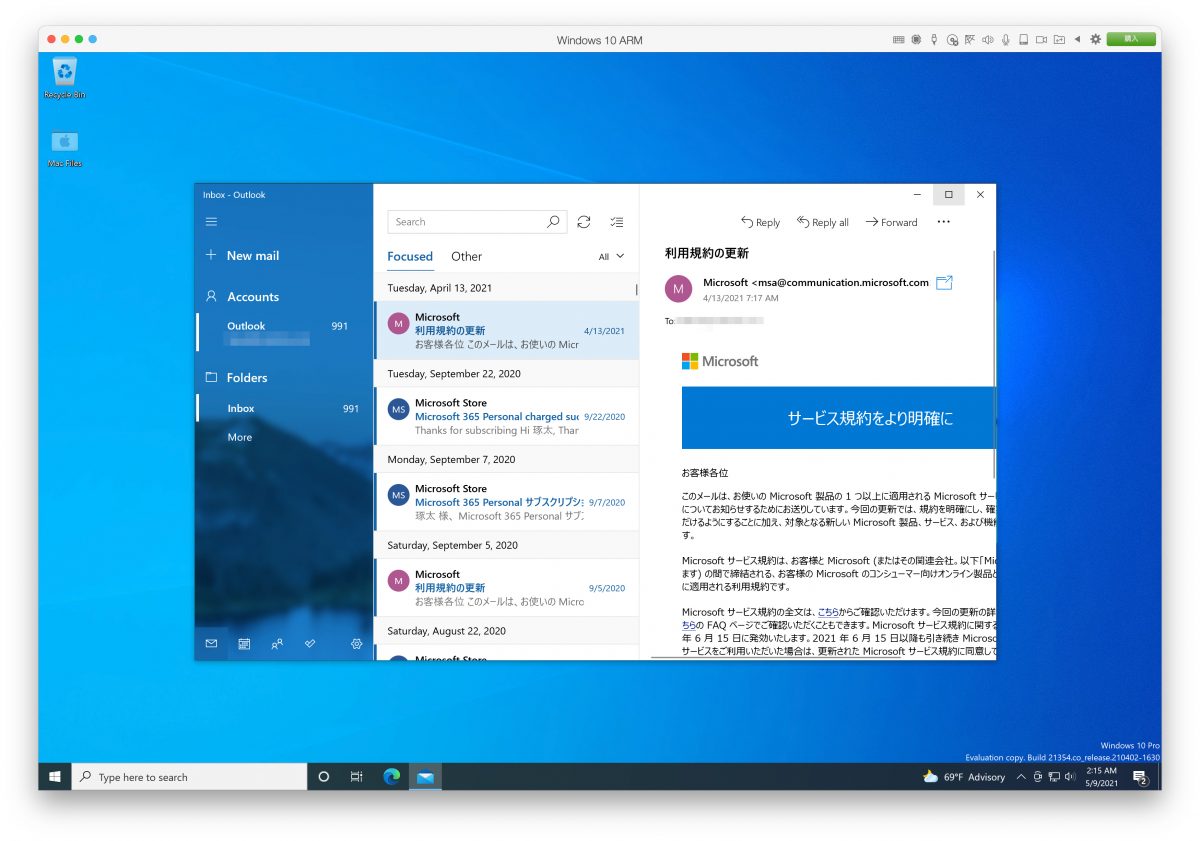Select the Outlook account entry
The height and width of the screenshot is (841, 1200).
284,332
